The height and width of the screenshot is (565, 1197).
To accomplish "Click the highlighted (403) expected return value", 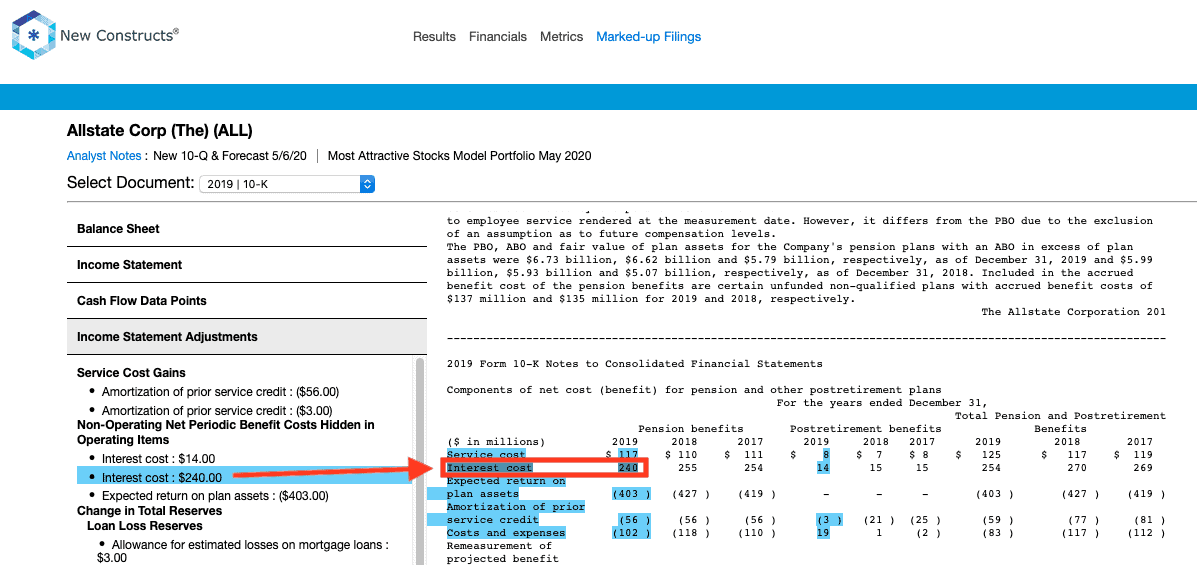I will click(631, 494).
